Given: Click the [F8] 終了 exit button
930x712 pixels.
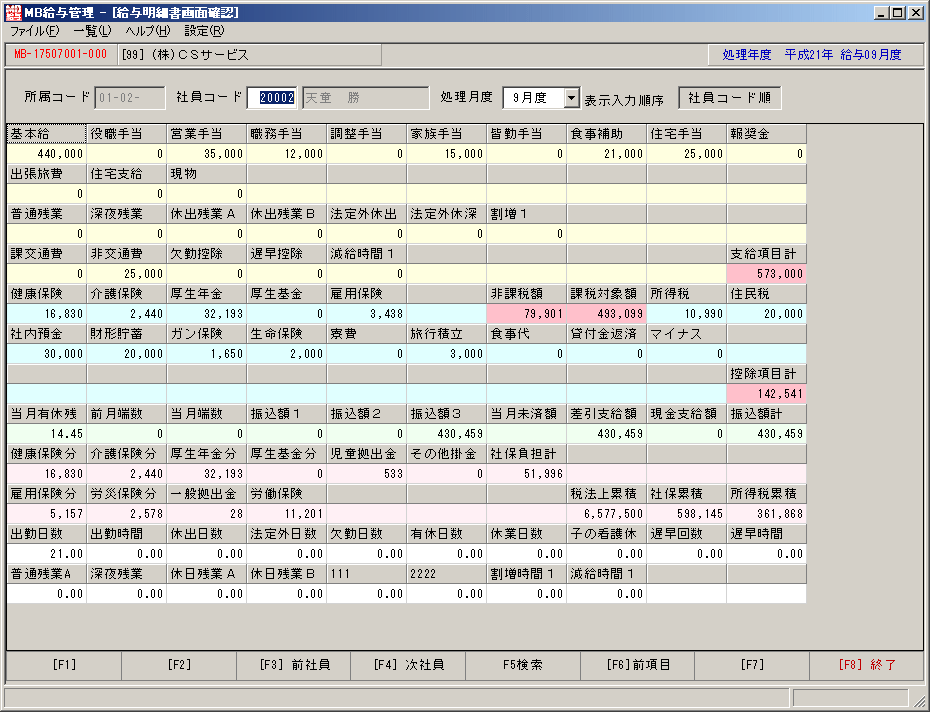Looking at the screenshot, I should [867, 665].
